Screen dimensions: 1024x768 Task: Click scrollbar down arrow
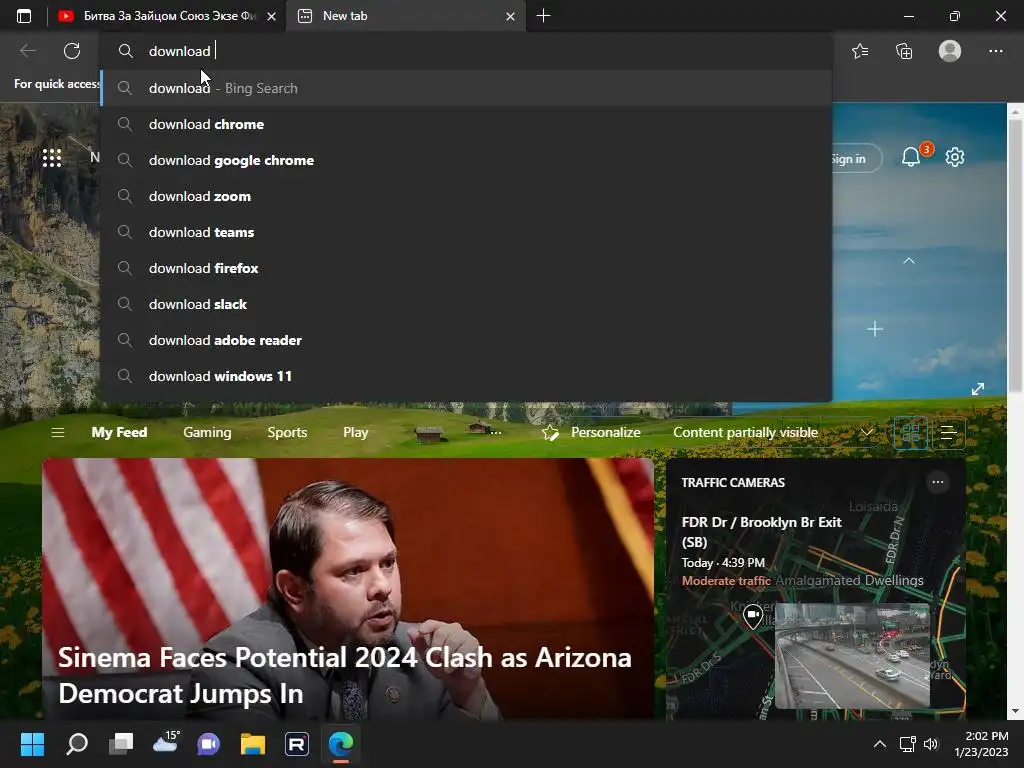click(x=1015, y=711)
